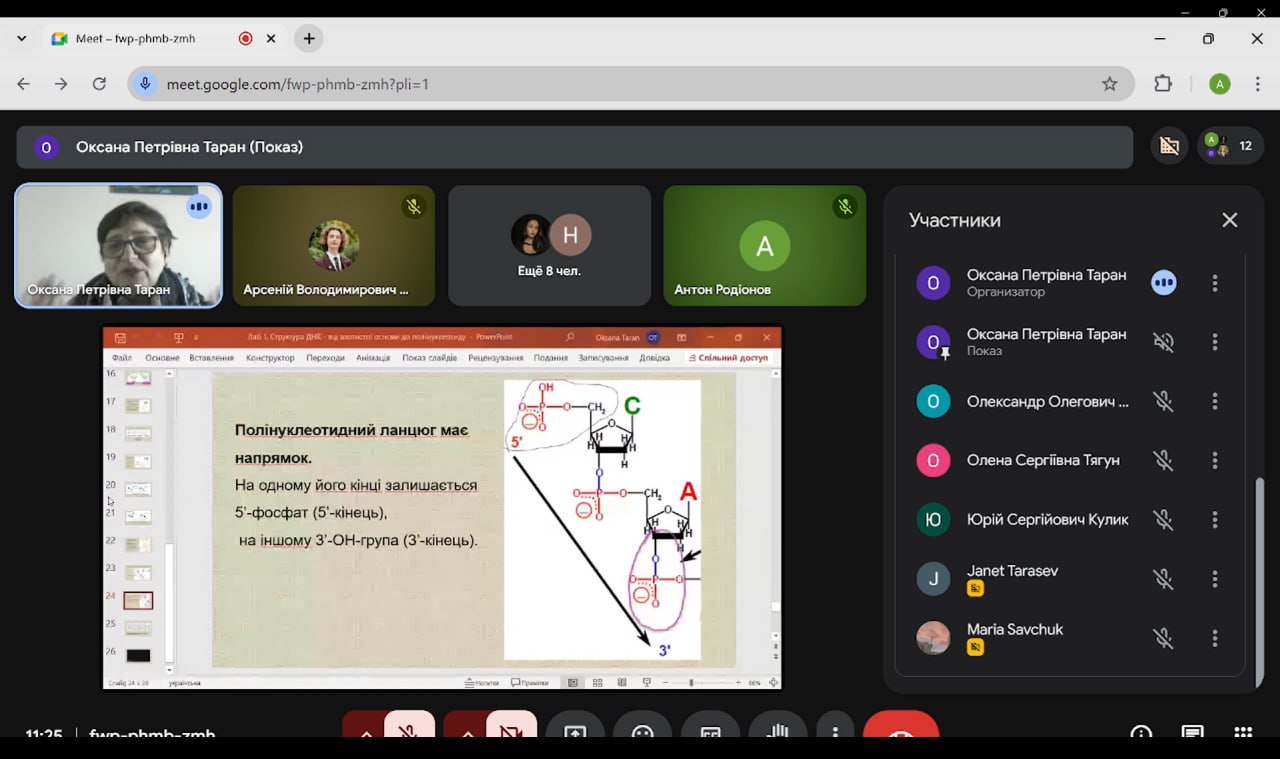Click the mute icon for Janet Tarasev
The image size is (1280, 759).
(1163, 578)
